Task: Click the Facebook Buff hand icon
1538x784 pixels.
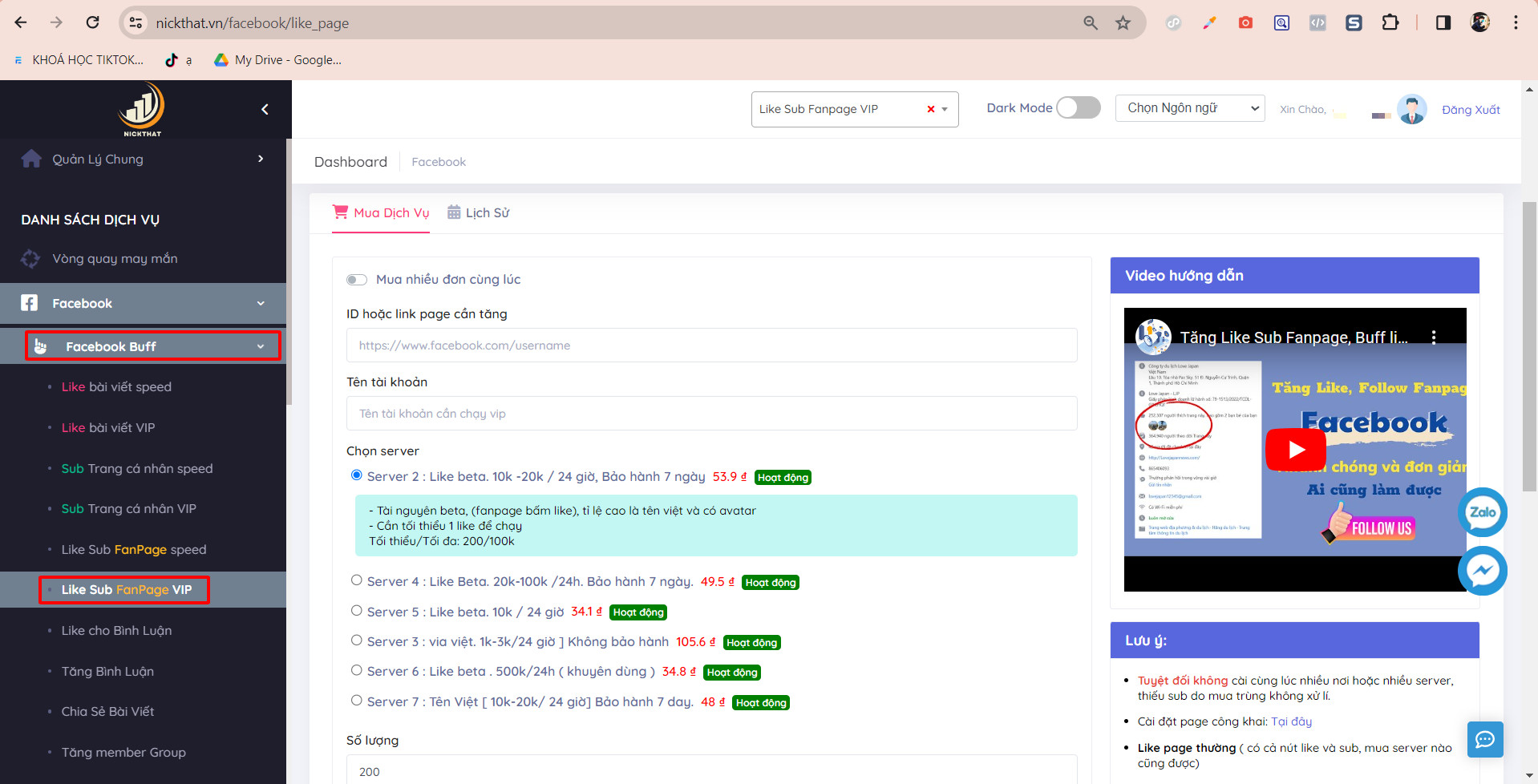Action: [x=41, y=346]
